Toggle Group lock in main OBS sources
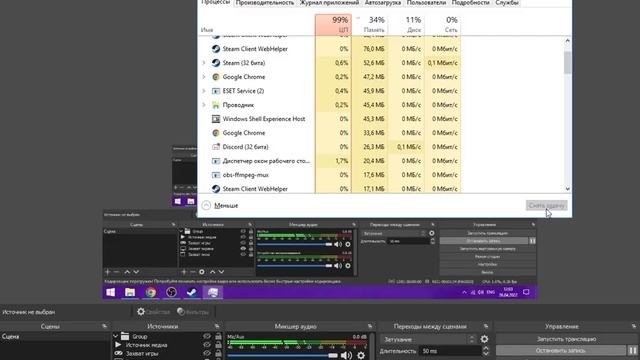Screen dimensions: 640x360 pyautogui.click(x=218, y=336)
